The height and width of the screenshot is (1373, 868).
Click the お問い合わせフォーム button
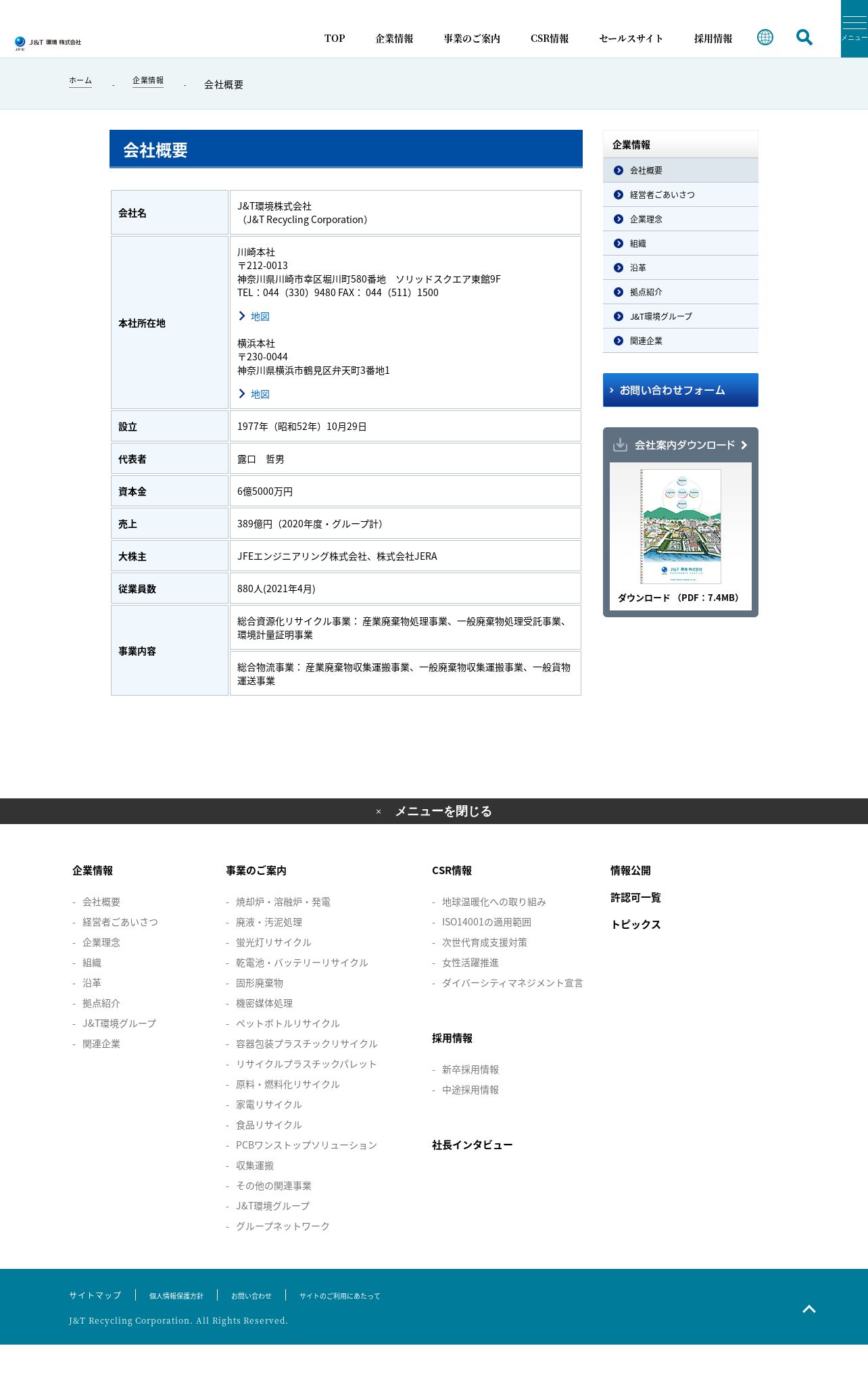click(681, 390)
